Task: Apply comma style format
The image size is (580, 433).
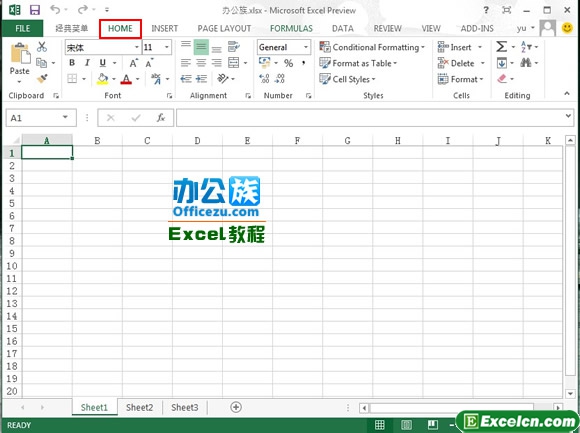Action: click(303, 63)
